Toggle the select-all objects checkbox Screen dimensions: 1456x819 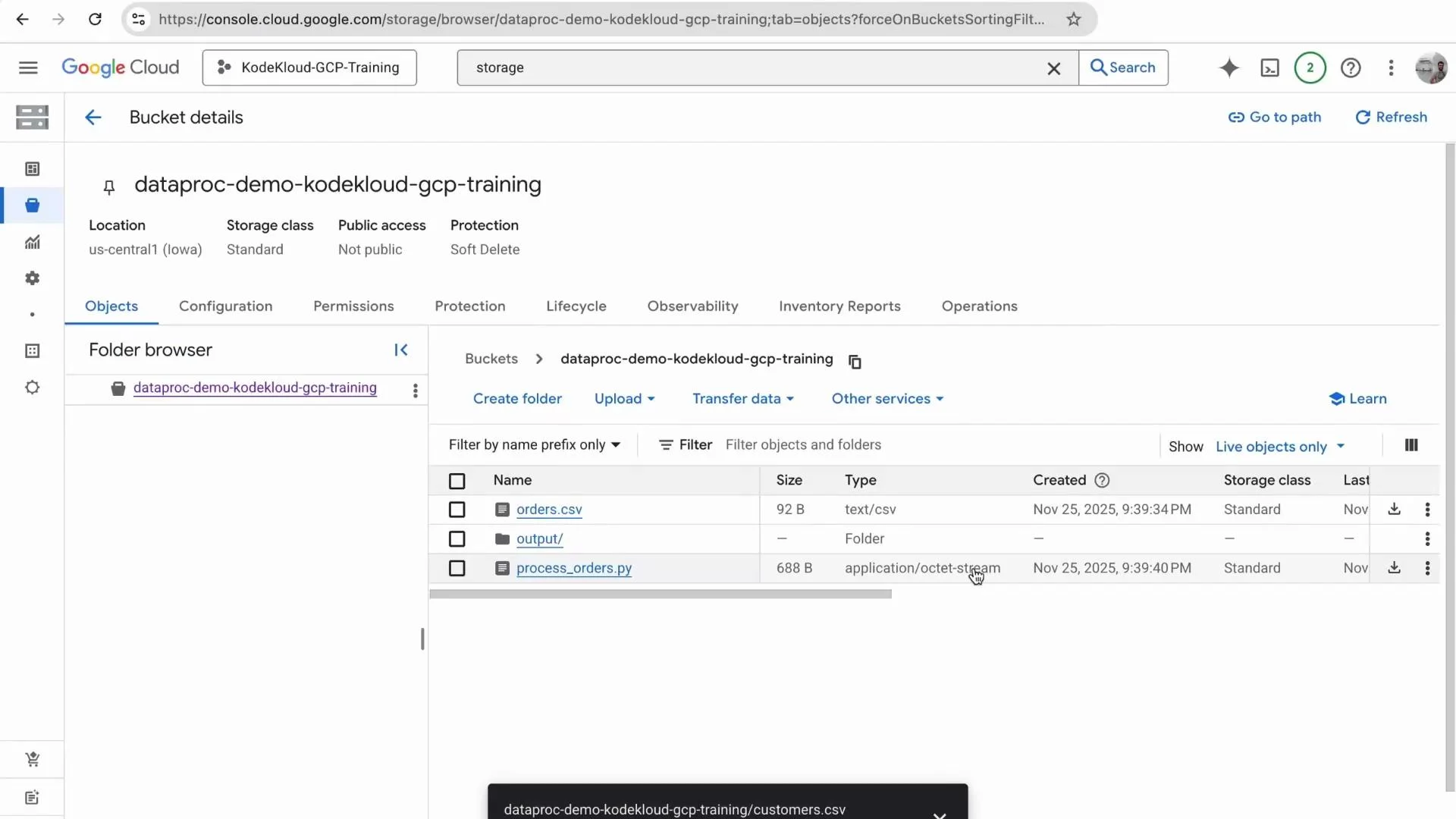click(457, 481)
